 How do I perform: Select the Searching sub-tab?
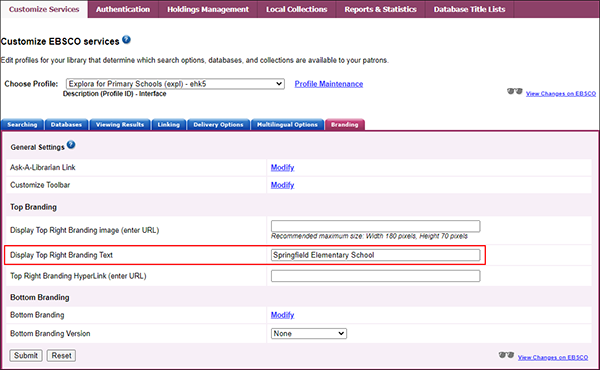pyautogui.click(x=22, y=124)
